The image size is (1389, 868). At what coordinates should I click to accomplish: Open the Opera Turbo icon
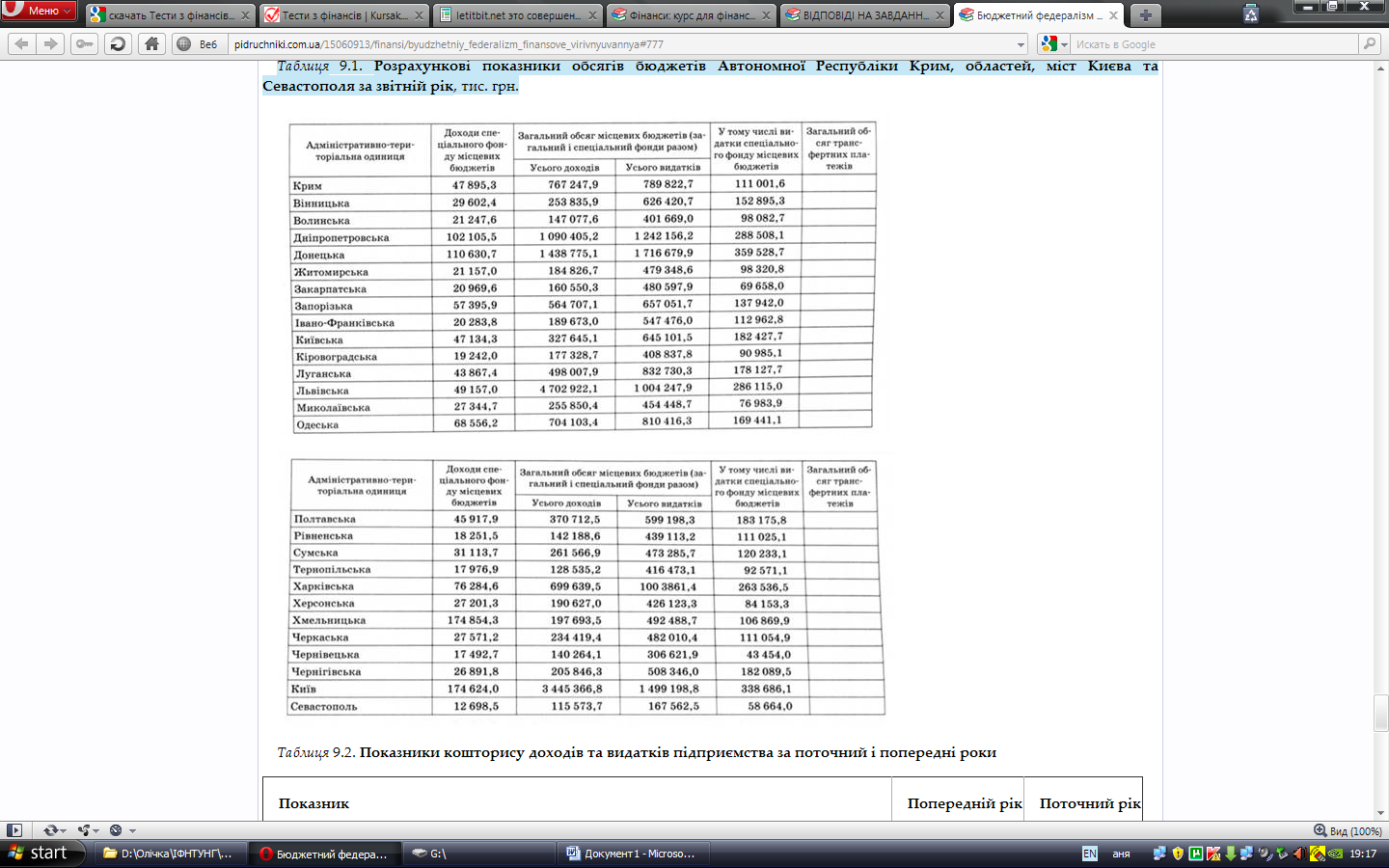point(116,830)
